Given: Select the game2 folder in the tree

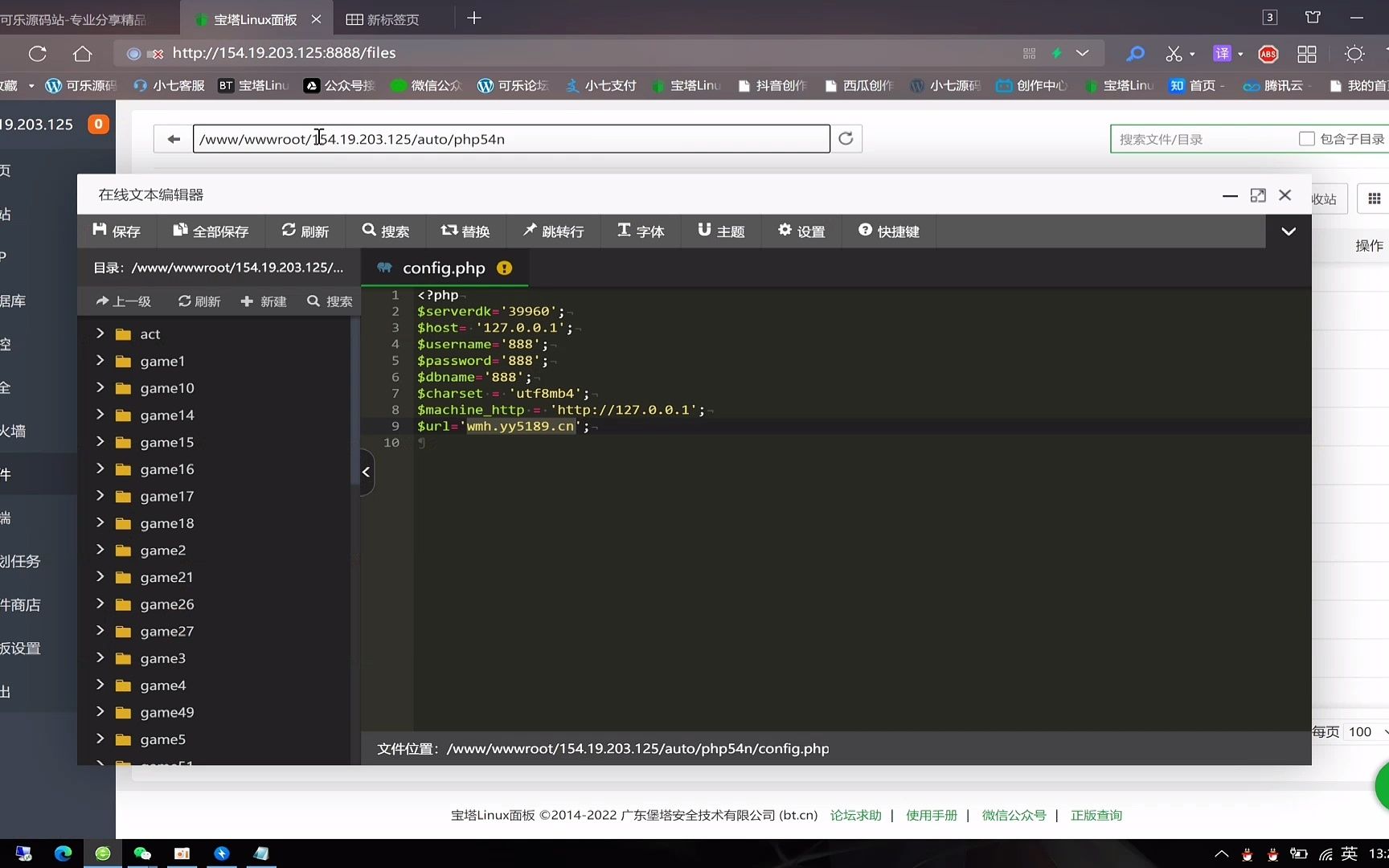Looking at the screenshot, I should (163, 551).
